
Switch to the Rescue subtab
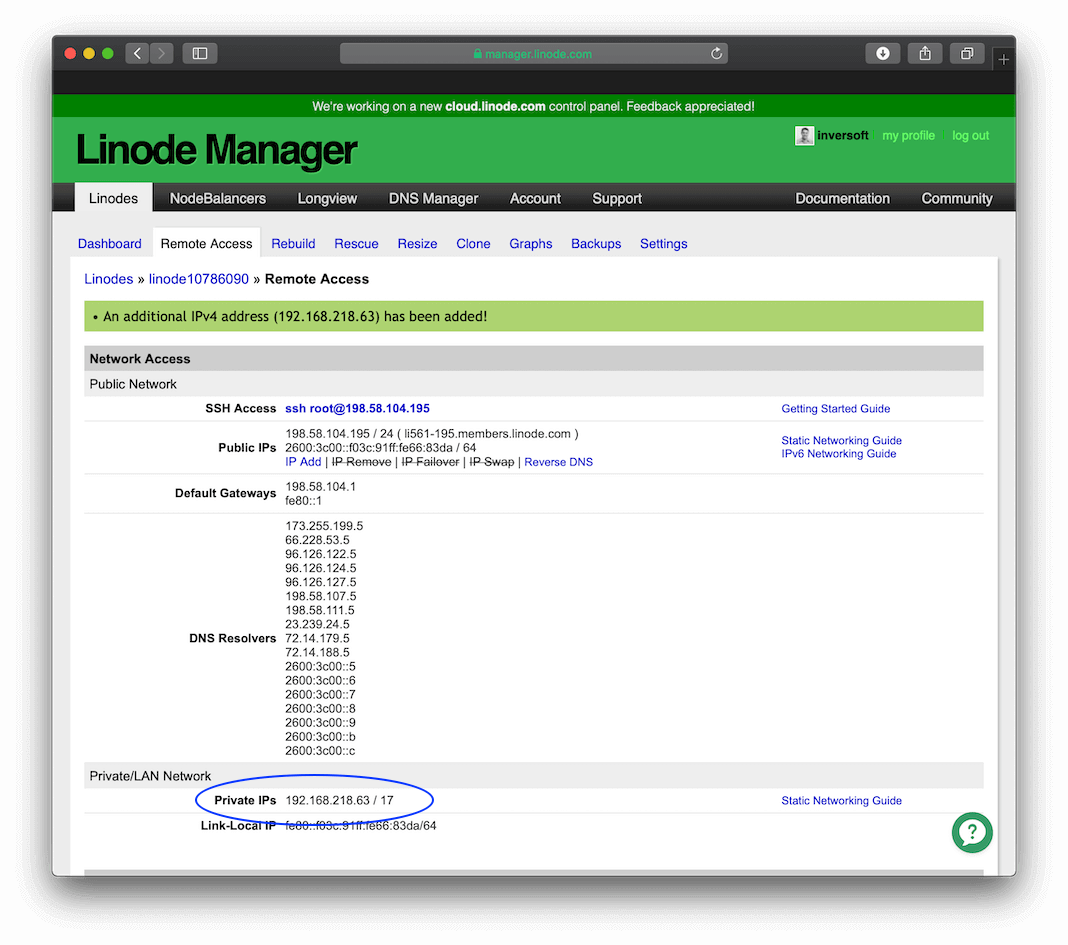[x=356, y=243]
